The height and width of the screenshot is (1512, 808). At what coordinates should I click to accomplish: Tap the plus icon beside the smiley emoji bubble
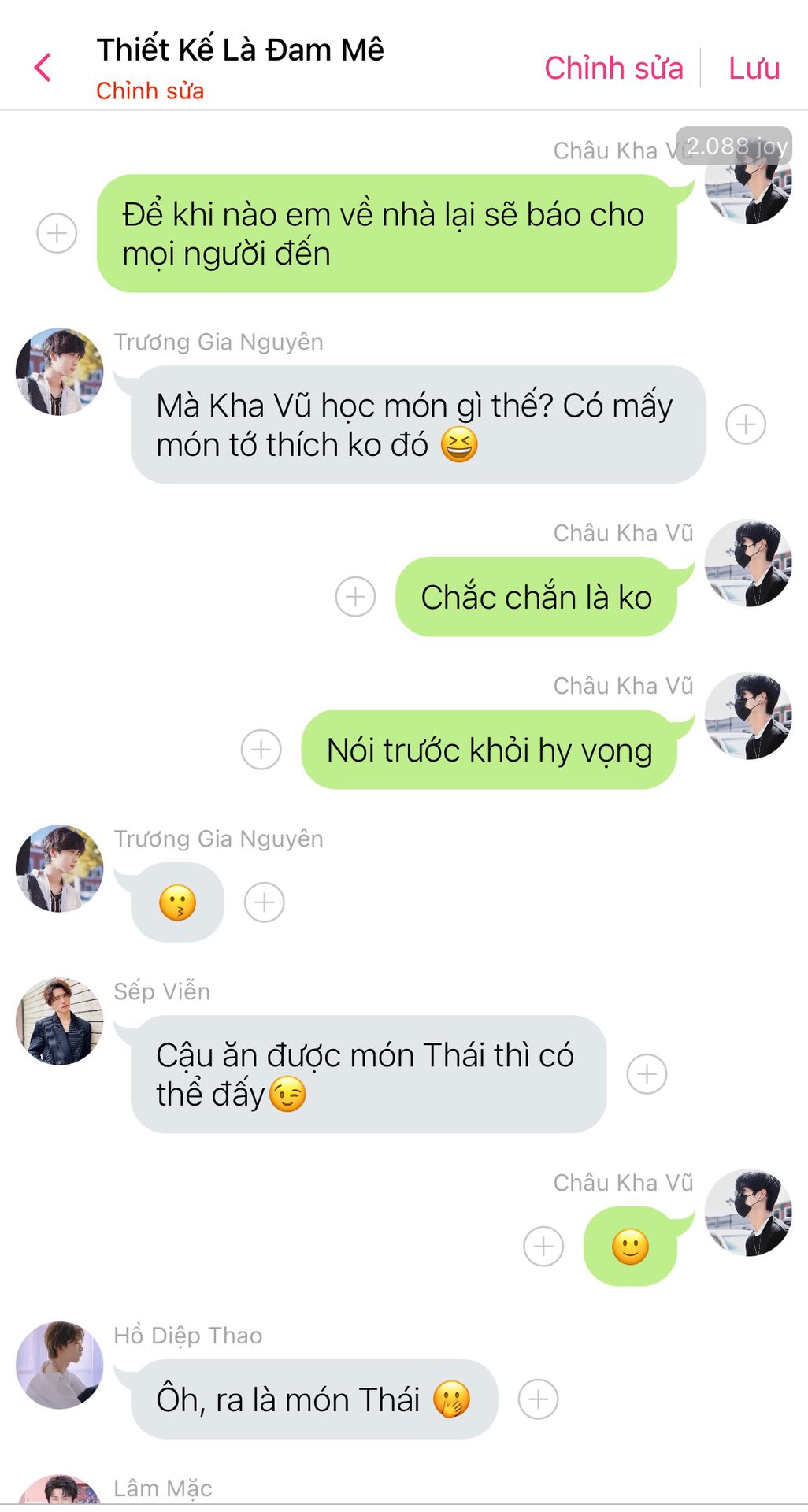543,1246
